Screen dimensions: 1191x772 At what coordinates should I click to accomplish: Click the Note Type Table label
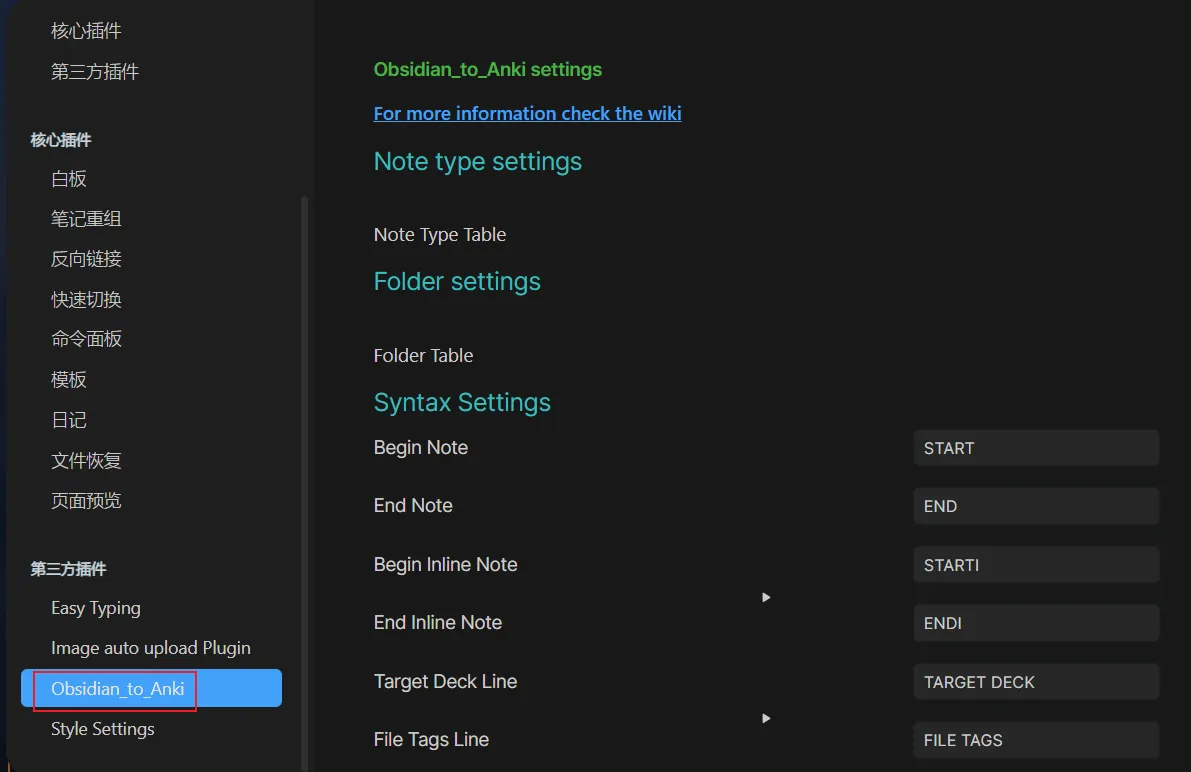[440, 234]
